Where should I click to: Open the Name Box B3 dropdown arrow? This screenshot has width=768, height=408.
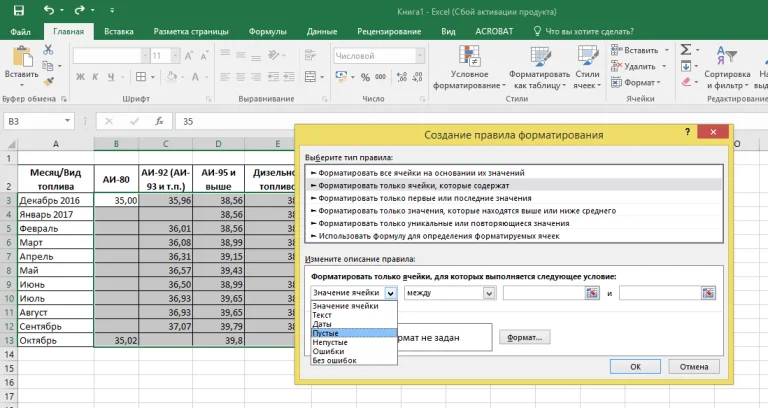tap(67, 121)
